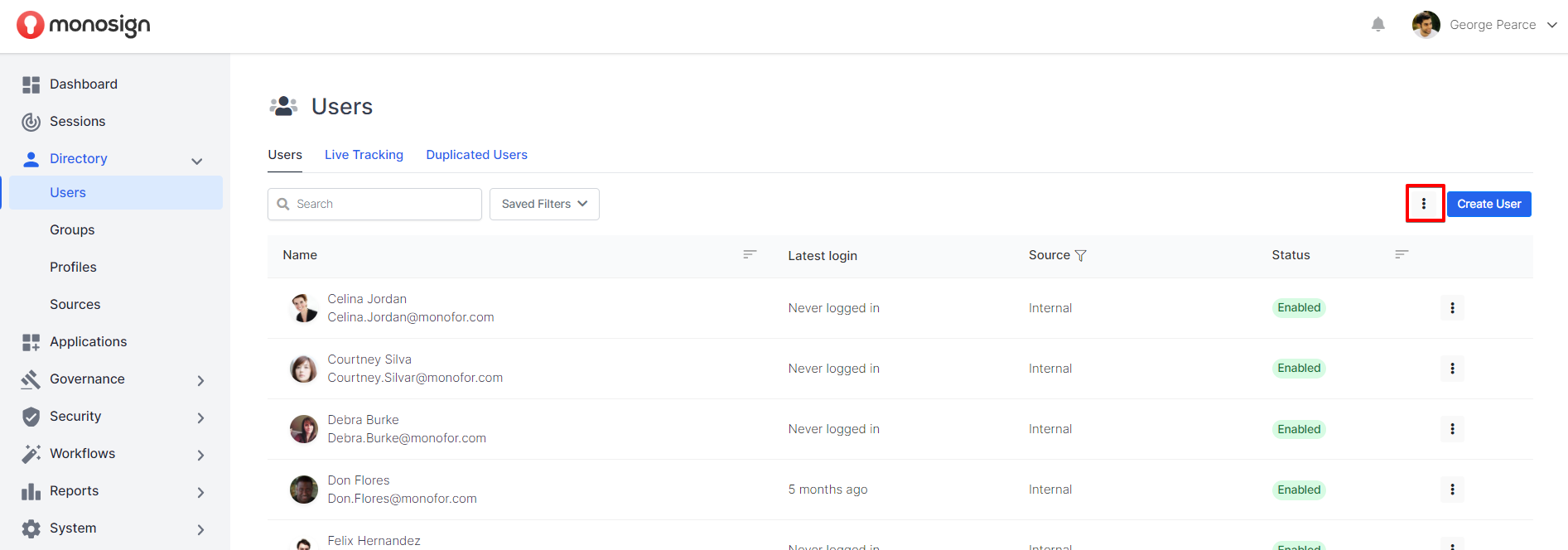
Task: Click the notification bell icon
Action: (1377, 25)
